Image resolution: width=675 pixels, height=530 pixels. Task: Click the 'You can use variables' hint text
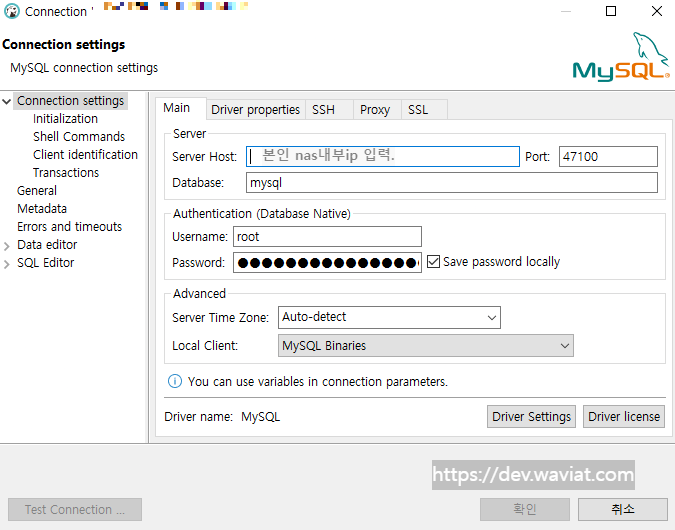pos(318,381)
